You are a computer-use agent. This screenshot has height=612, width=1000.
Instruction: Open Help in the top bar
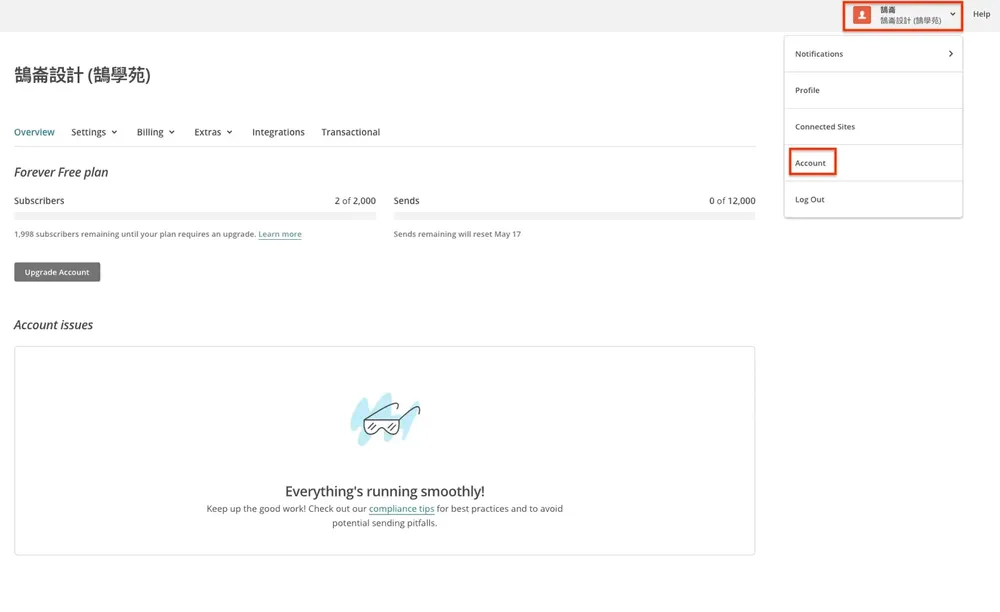981,14
